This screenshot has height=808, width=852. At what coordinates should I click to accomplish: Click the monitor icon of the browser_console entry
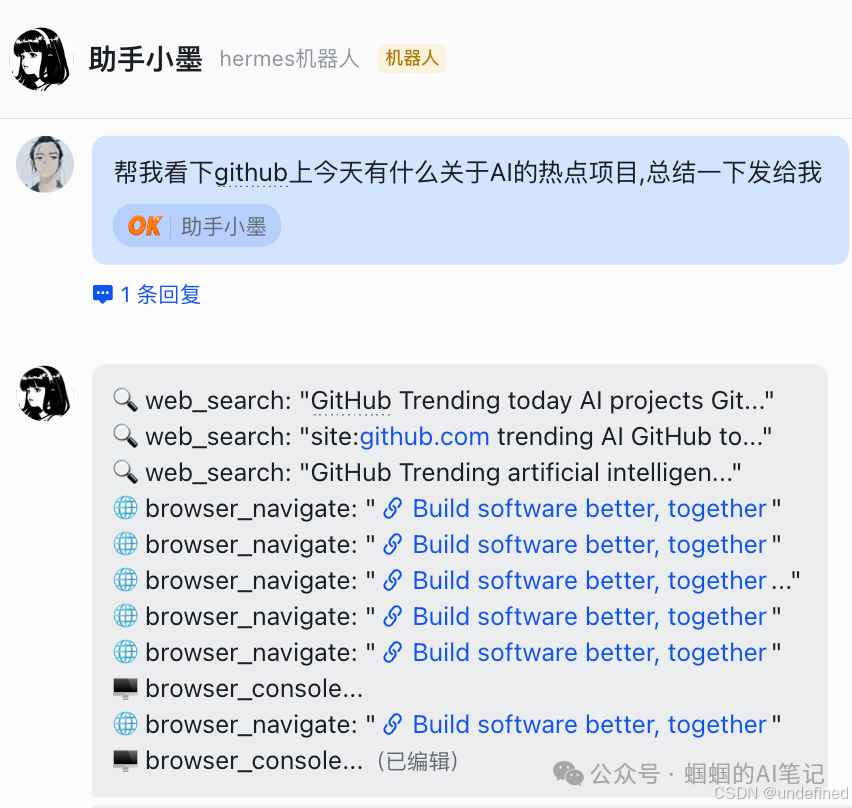(124, 688)
